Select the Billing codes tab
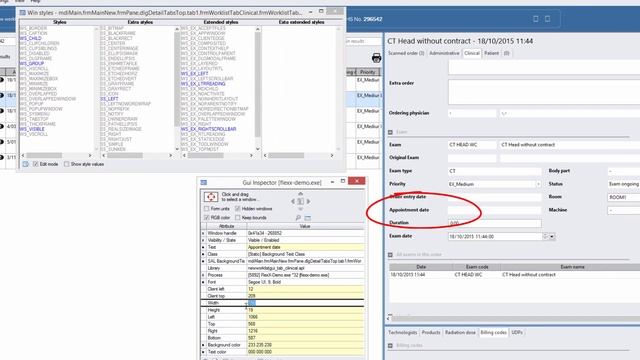Image resolution: width=640 pixels, height=360 pixels. [x=493, y=333]
